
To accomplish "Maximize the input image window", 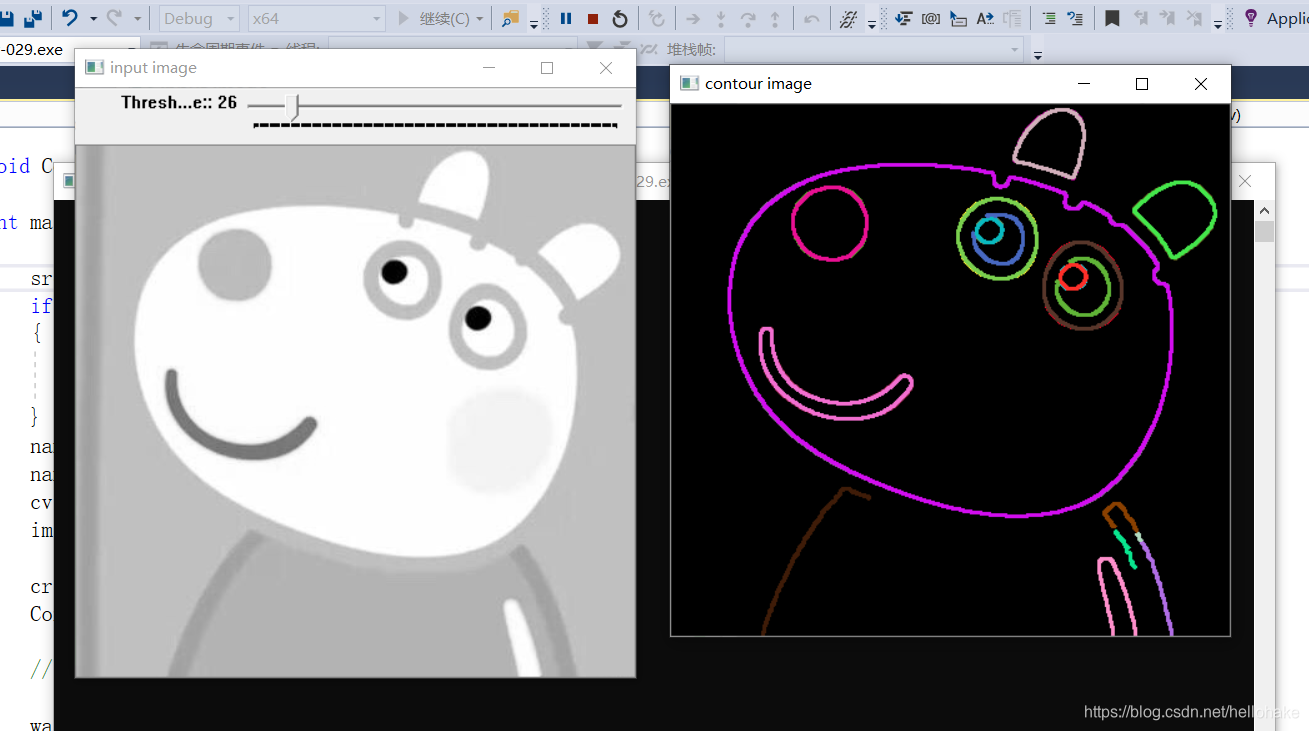I will tap(547, 68).
